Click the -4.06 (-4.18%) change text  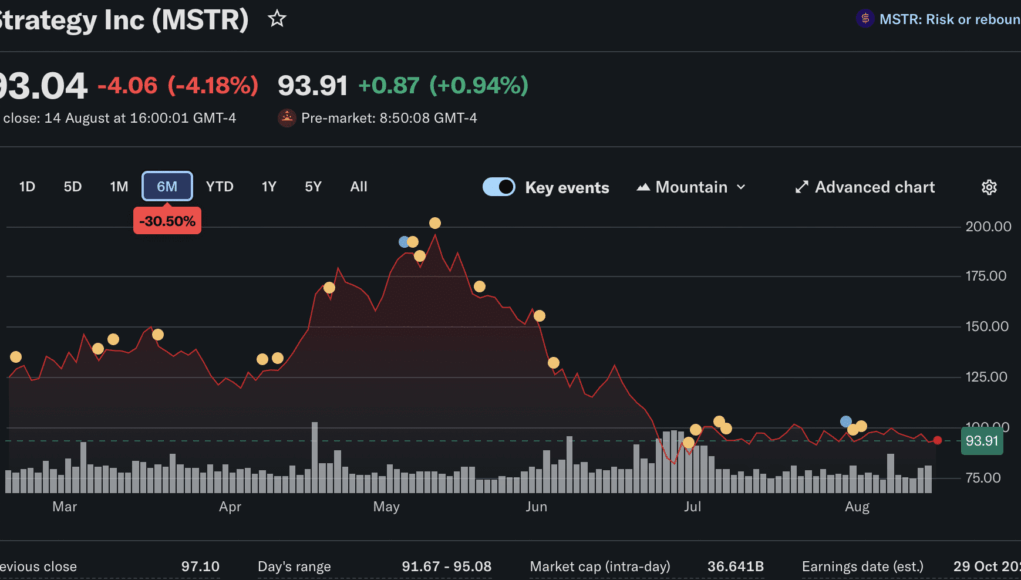pos(178,85)
